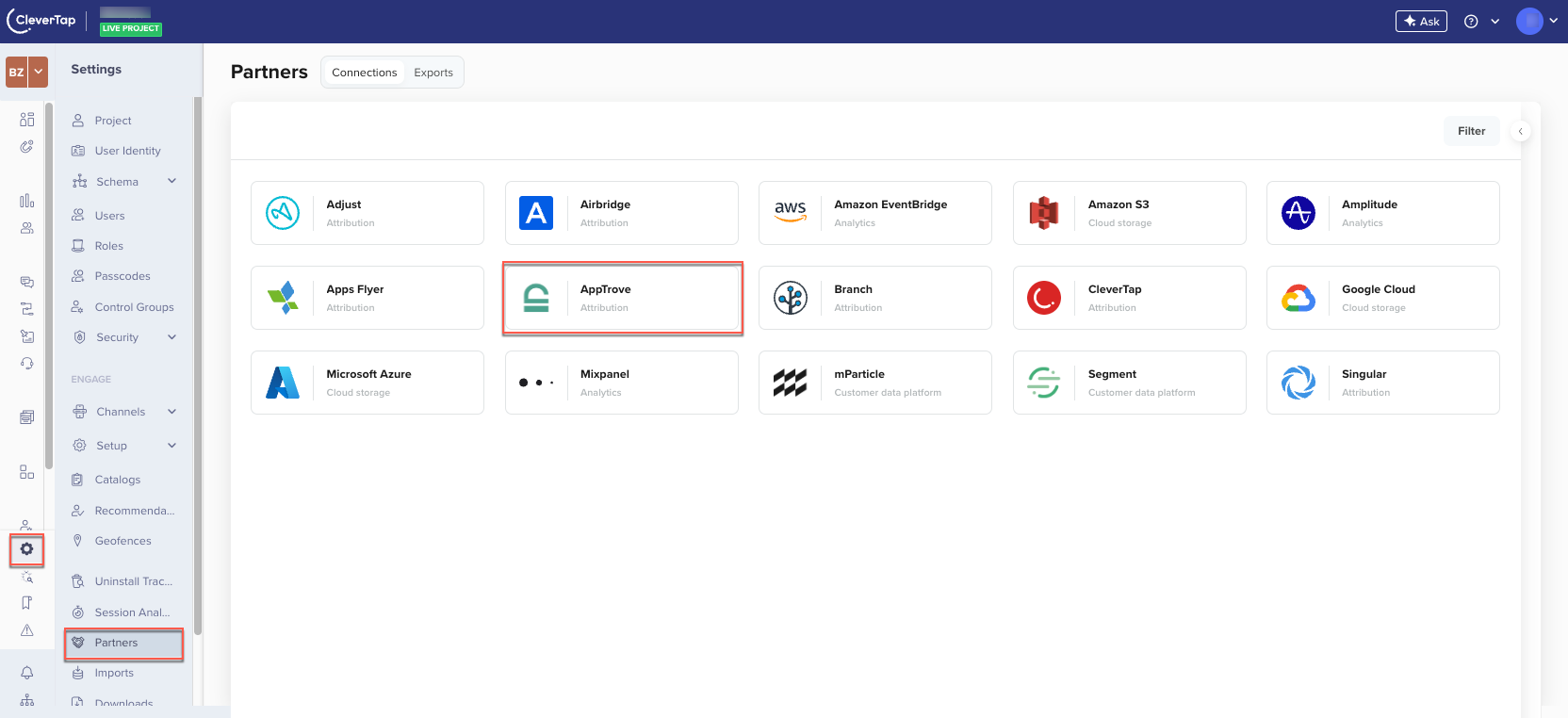Switch to the Exports tab

click(433, 73)
